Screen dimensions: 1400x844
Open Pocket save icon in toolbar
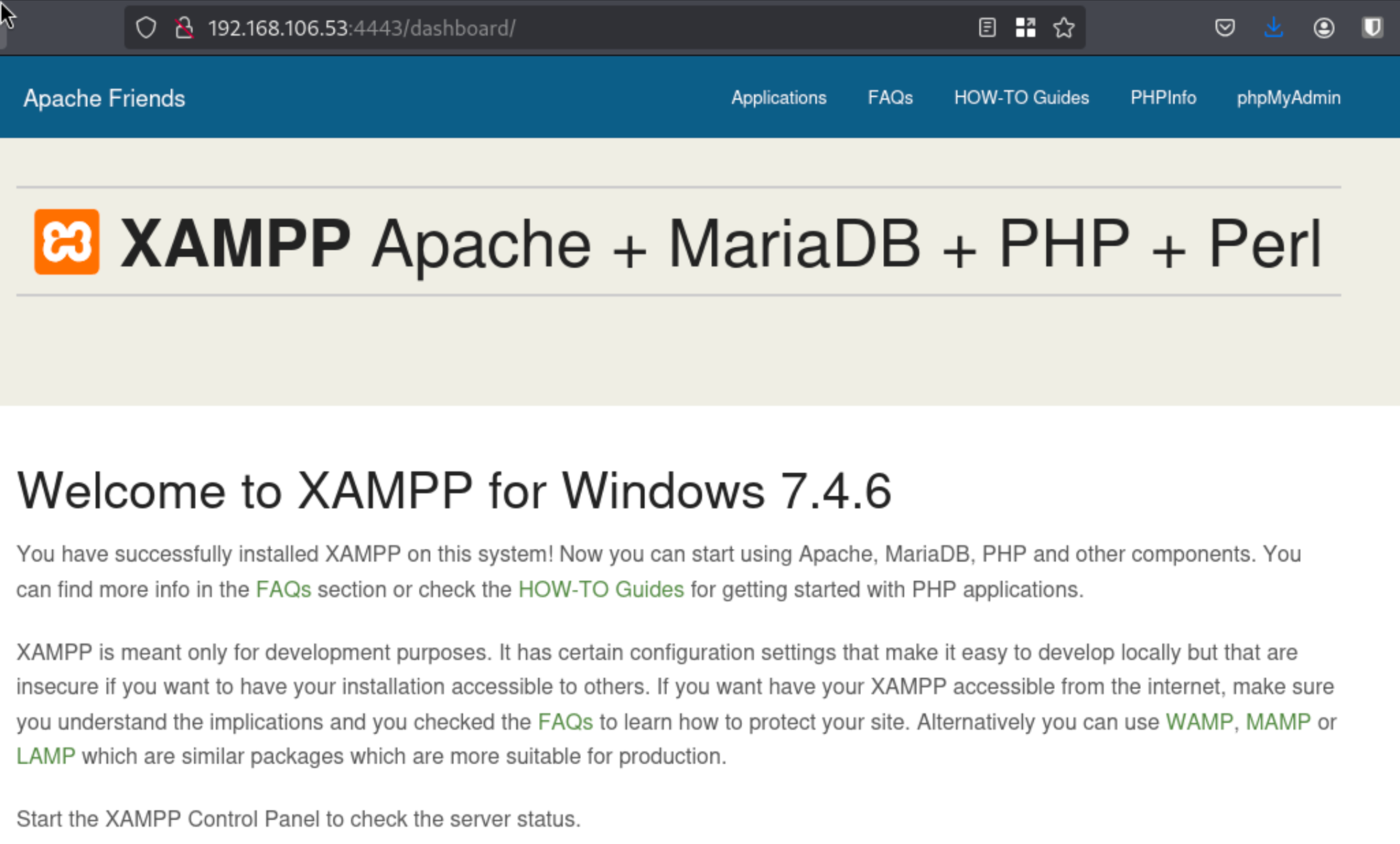coord(1224,28)
